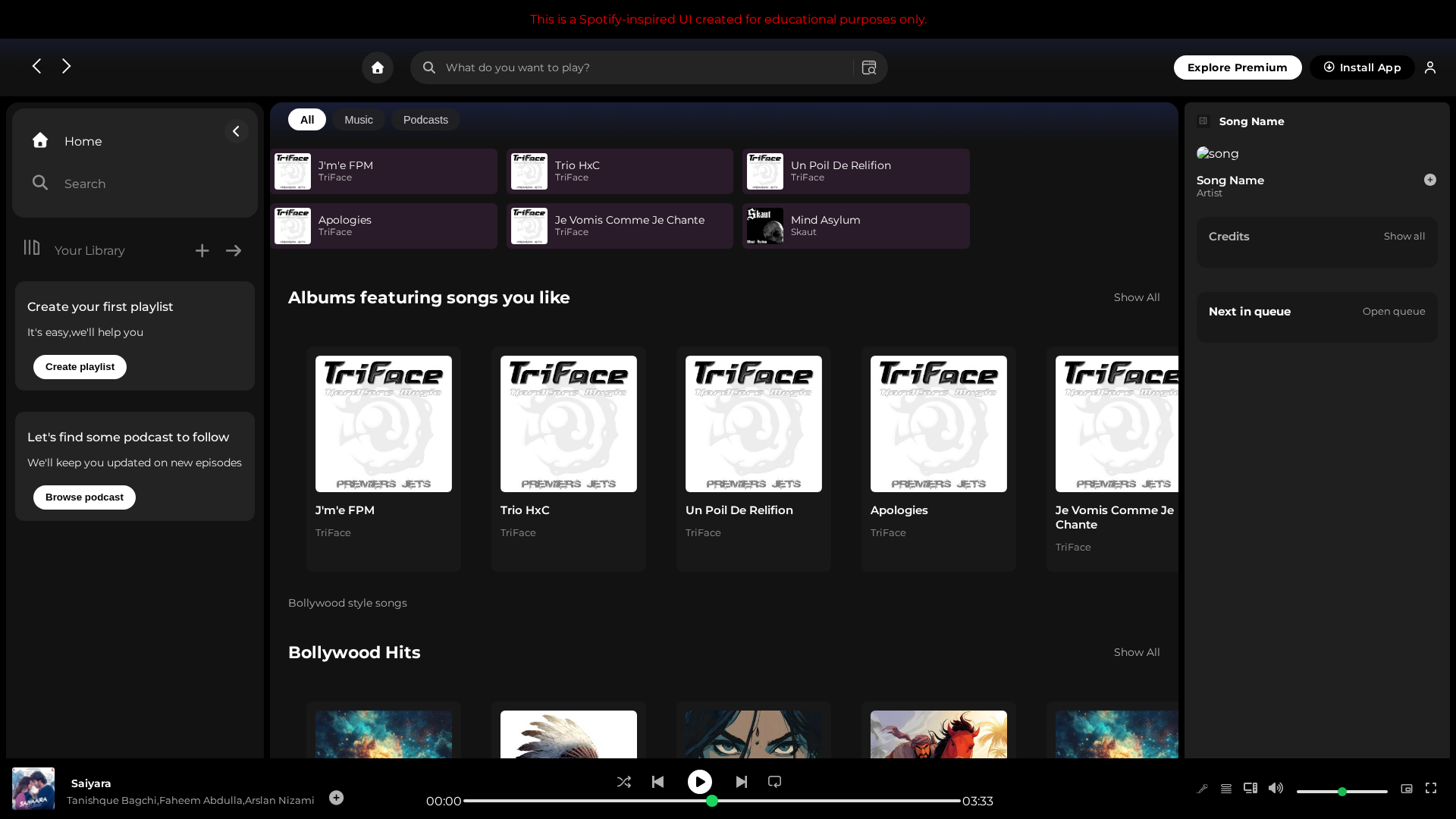The height and width of the screenshot is (819, 1456).
Task: Click the search input field
Action: (648, 67)
